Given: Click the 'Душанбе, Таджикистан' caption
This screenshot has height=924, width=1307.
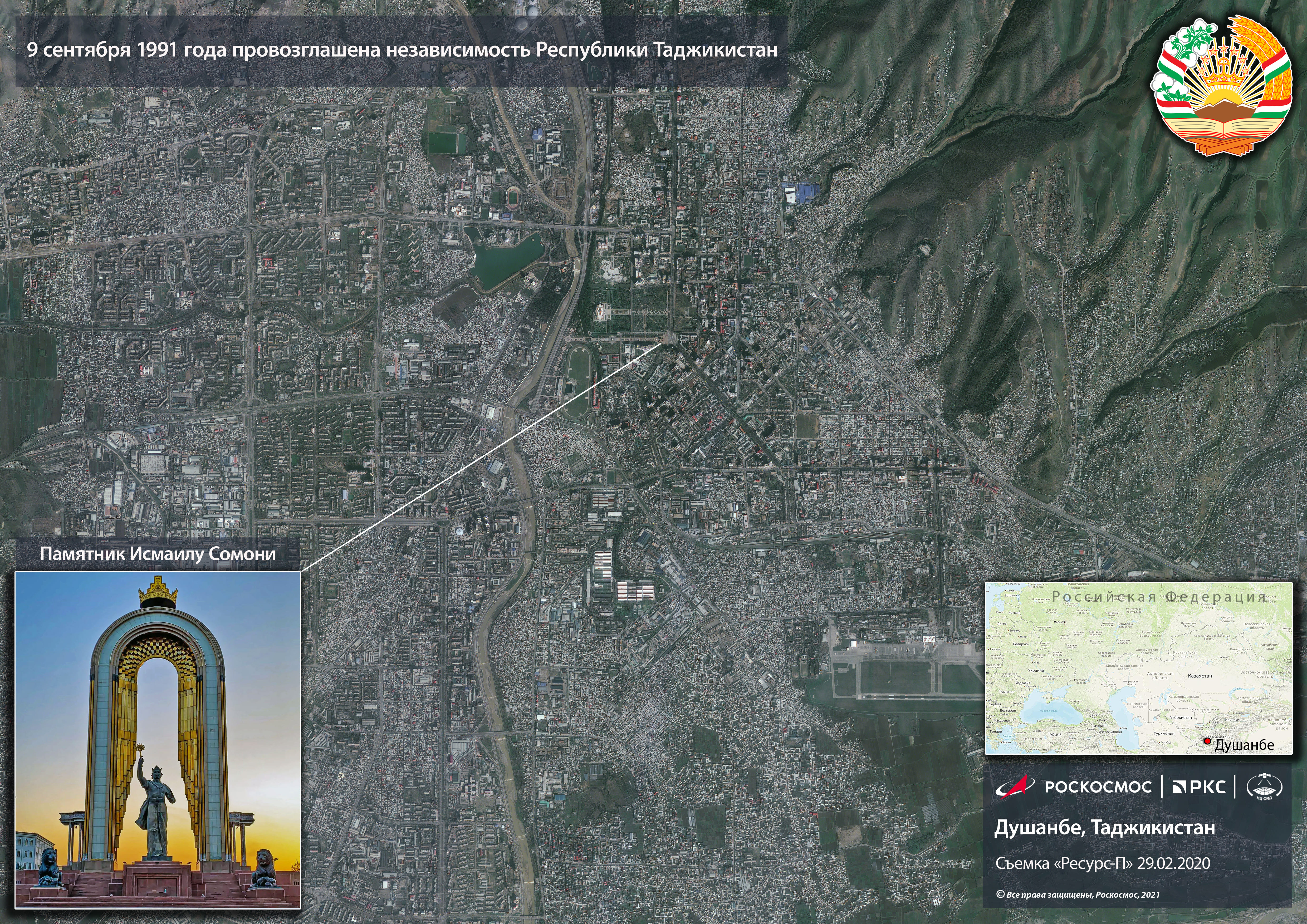Looking at the screenshot, I should (1104, 827).
